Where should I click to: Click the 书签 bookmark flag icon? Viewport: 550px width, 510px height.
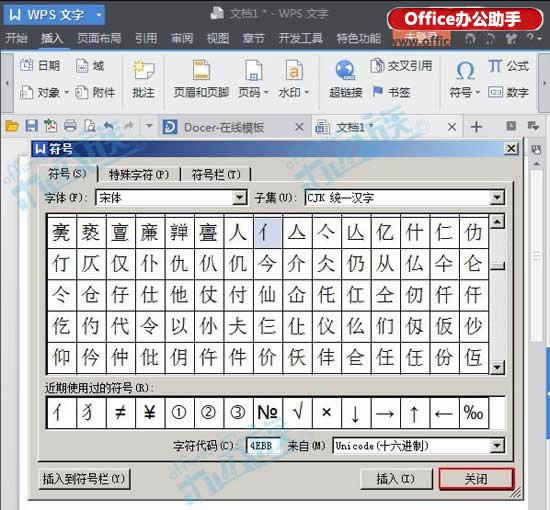[x=377, y=92]
